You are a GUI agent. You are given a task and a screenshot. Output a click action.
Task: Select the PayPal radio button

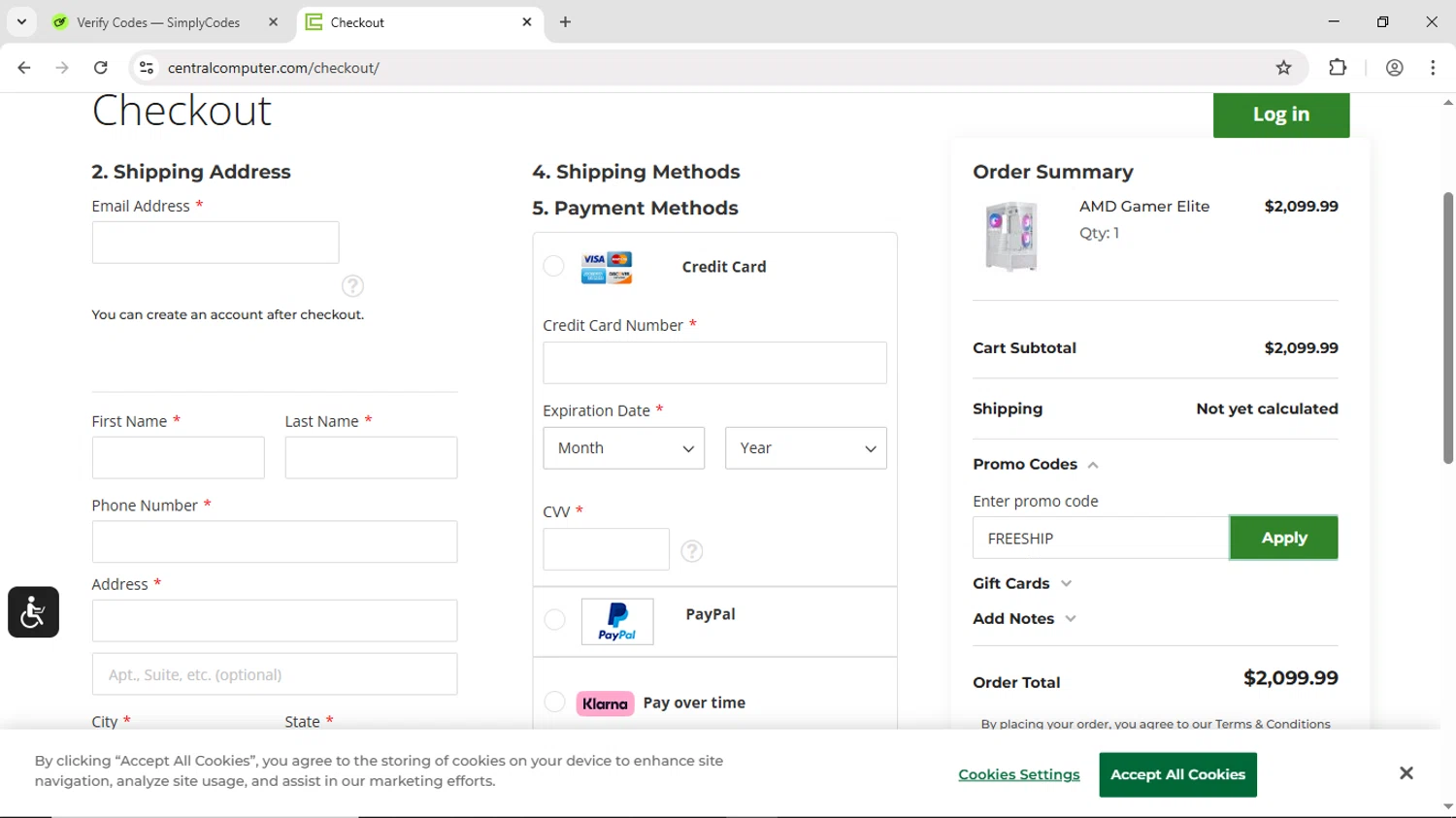pyautogui.click(x=554, y=619)
